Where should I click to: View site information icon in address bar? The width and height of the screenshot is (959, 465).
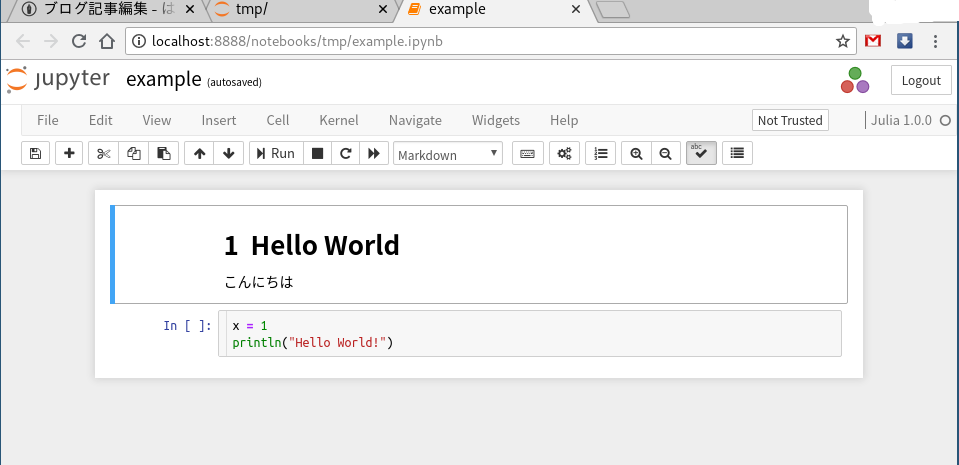click(x=139, y=42)
